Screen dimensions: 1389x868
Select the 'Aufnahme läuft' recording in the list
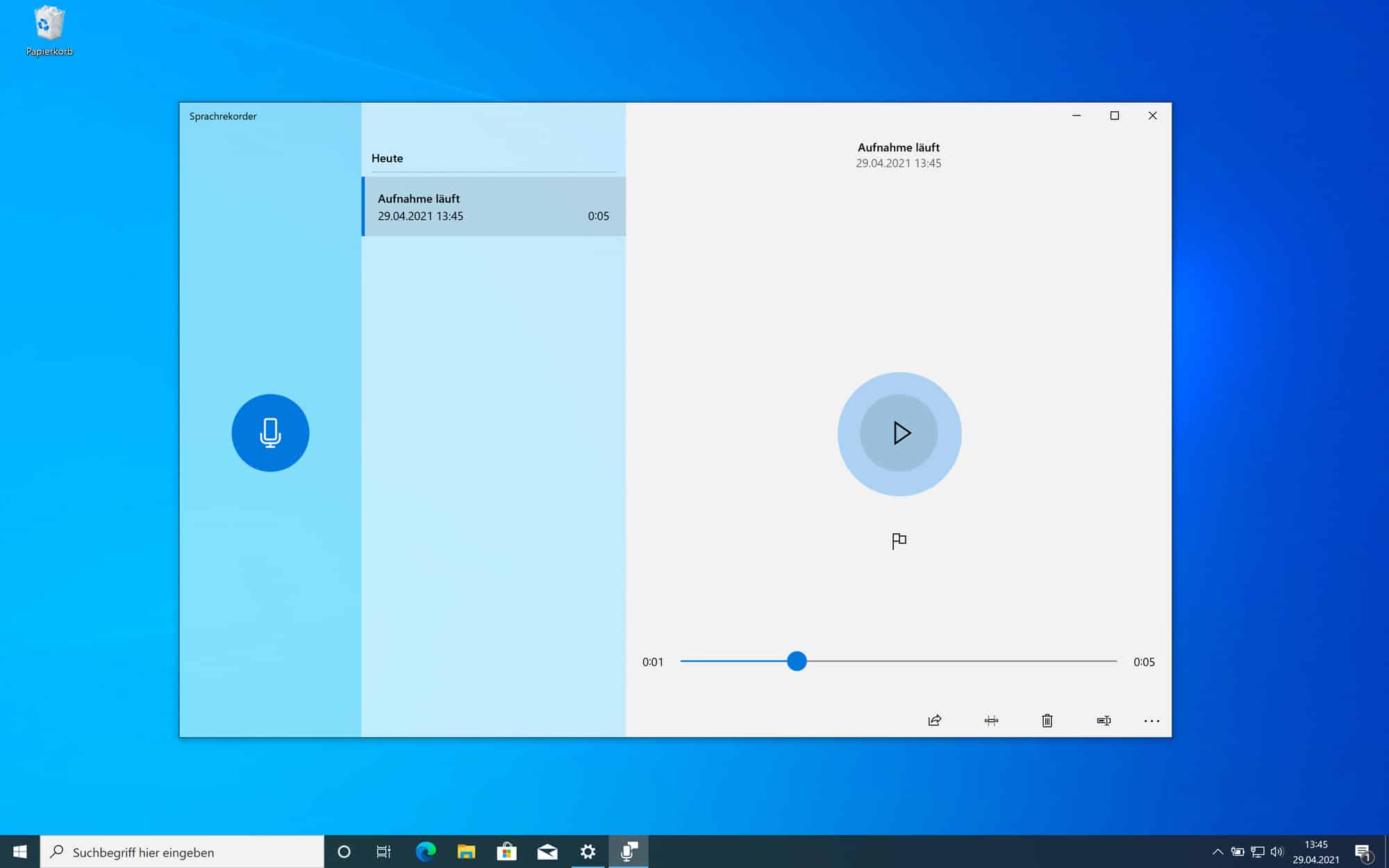(x=494, y=206)
